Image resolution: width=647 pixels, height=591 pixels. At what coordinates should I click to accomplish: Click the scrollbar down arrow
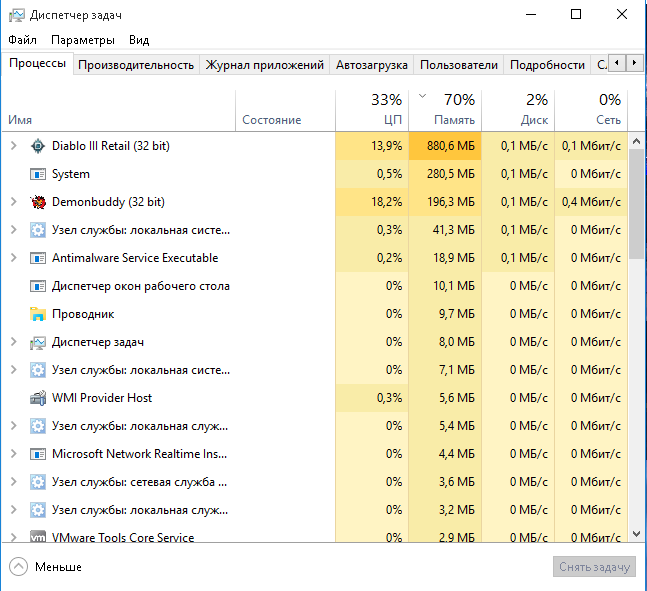pos(636,534)
